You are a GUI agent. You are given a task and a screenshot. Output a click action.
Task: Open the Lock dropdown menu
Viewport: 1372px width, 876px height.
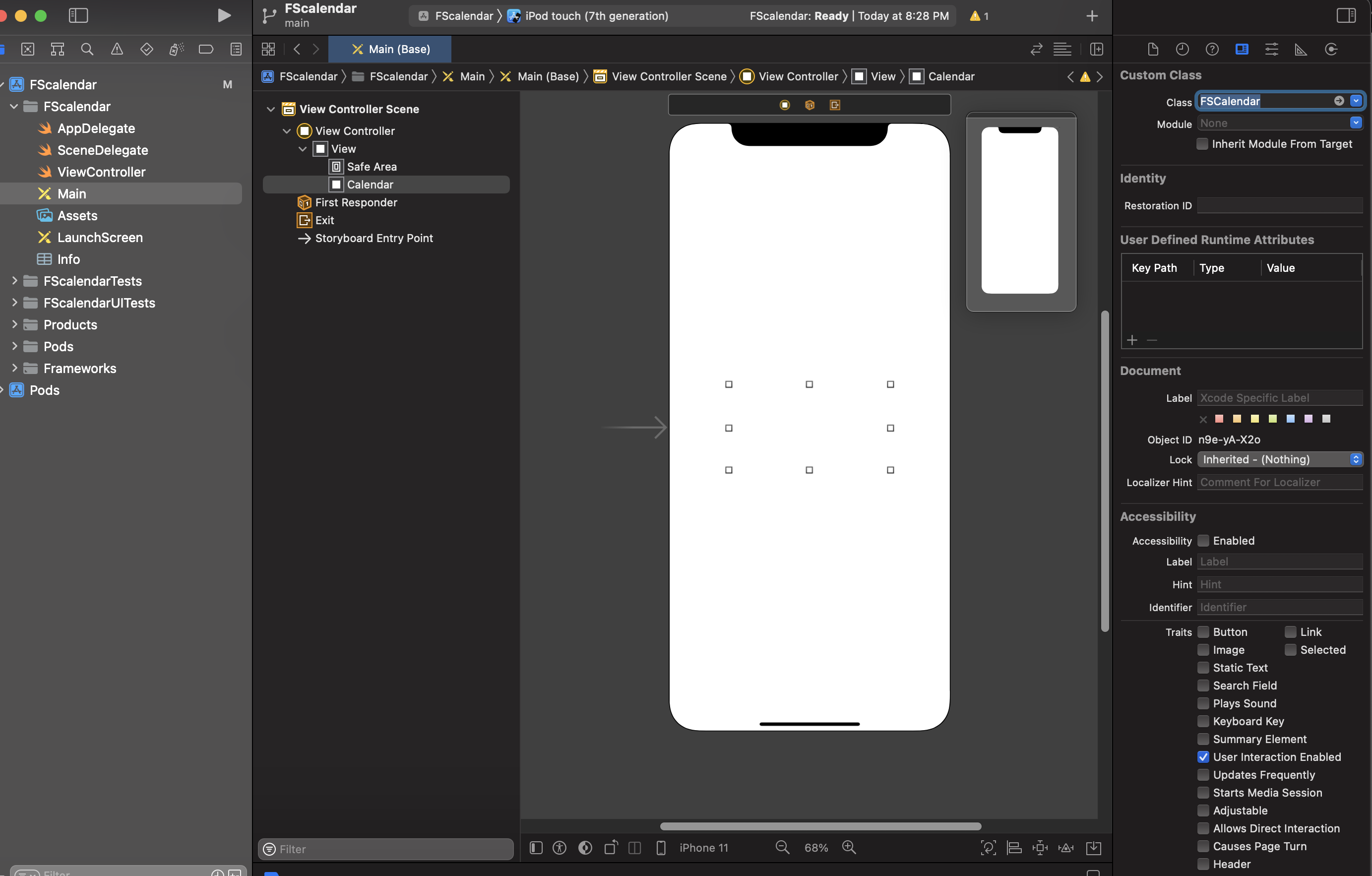coord(1280,459)
